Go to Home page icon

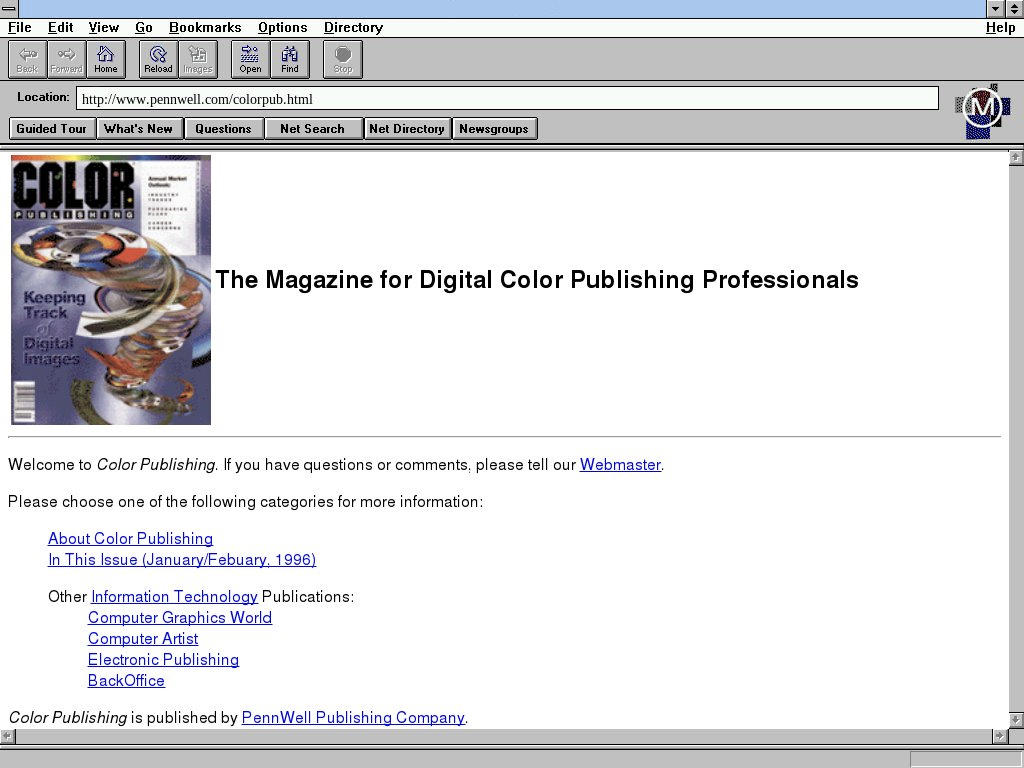[x=106, y=59]
